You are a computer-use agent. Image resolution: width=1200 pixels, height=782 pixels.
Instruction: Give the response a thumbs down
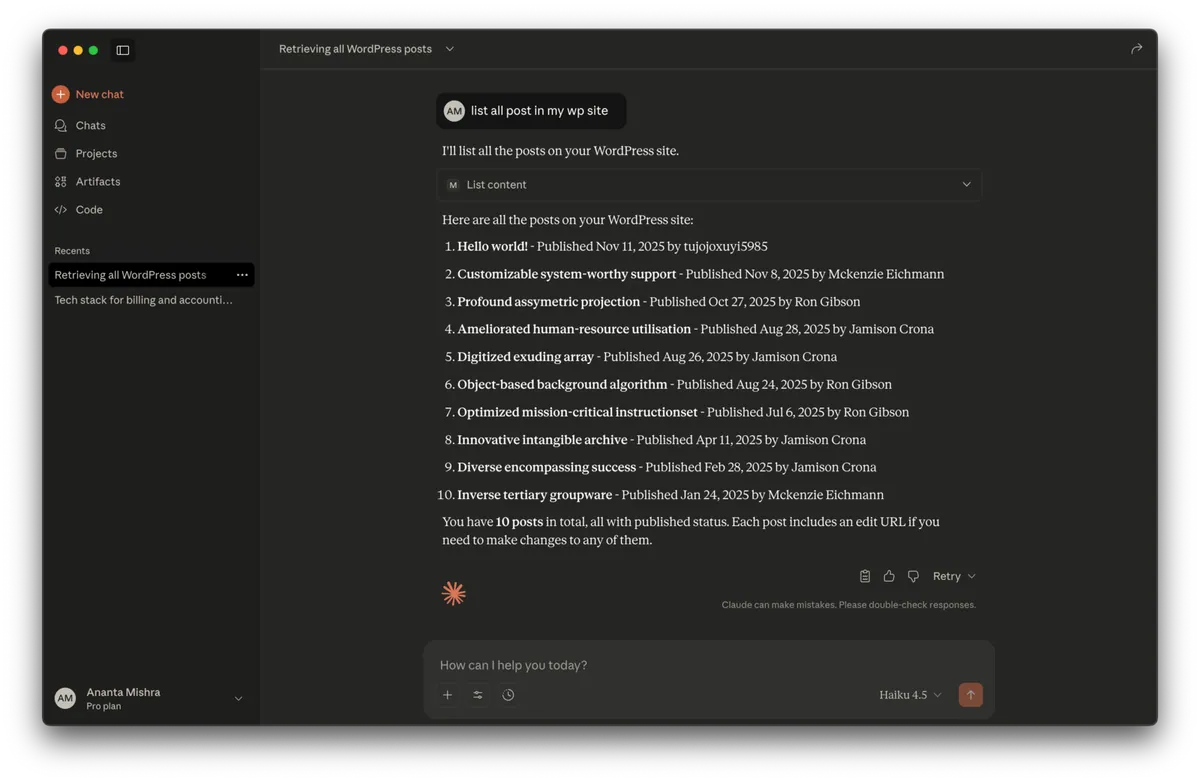tap(913, 576)
